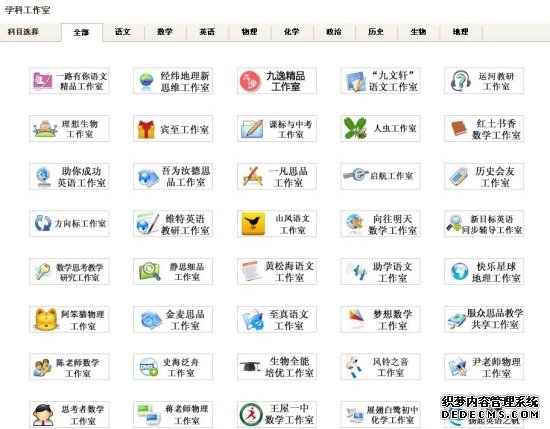Switch to the 数学 subject tab

165,32
